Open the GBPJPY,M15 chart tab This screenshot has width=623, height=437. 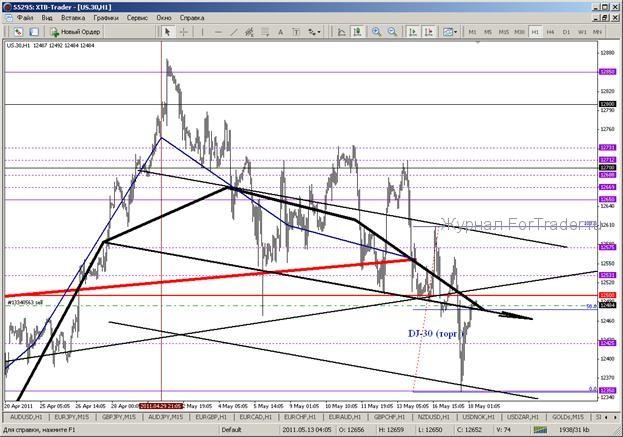coord(119,417)
